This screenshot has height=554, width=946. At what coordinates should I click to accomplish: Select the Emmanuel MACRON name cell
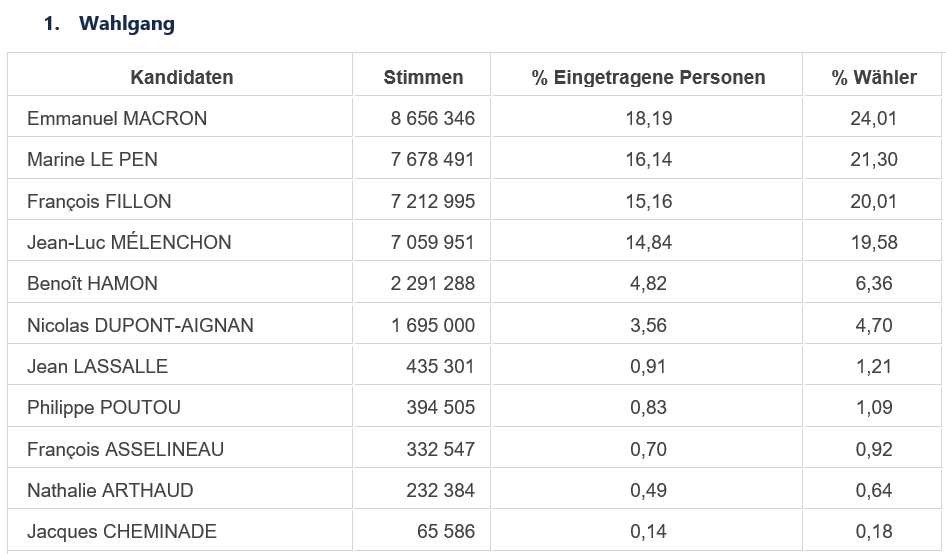[x=117, y=118]
